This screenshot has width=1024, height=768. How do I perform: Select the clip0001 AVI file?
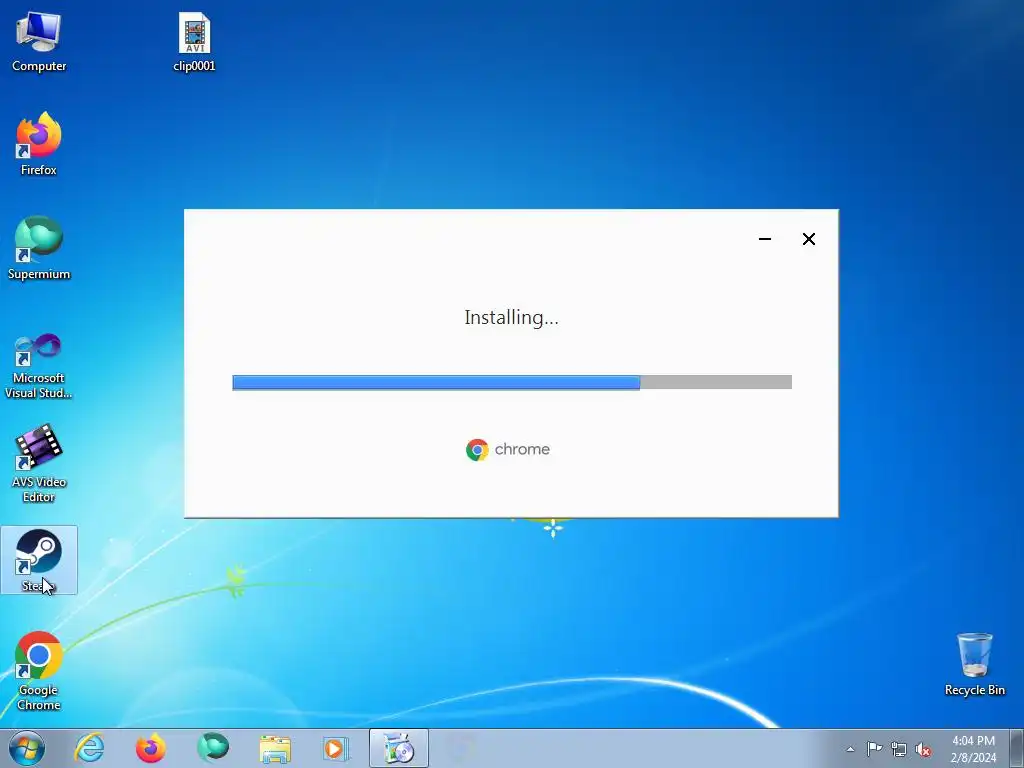[x=194, y=42]
